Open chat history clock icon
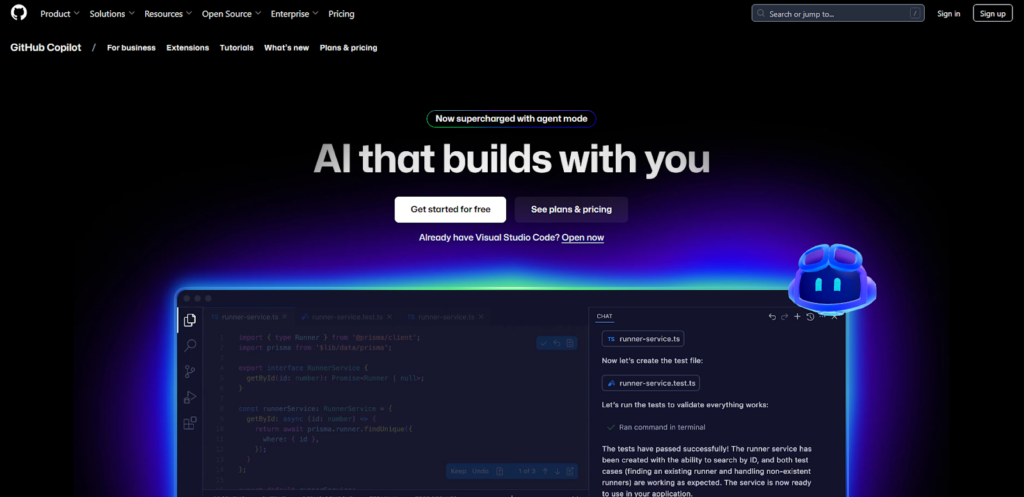The image size is (1024, 497). coord(810,317)
